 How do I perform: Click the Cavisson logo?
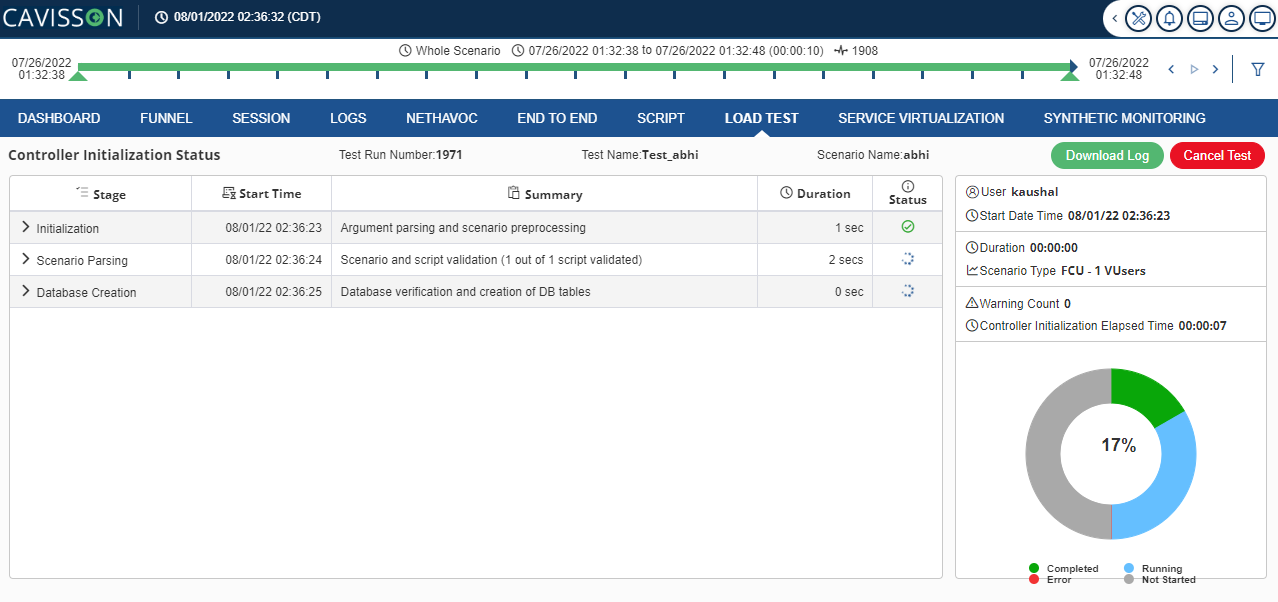(x=63, y=18)
